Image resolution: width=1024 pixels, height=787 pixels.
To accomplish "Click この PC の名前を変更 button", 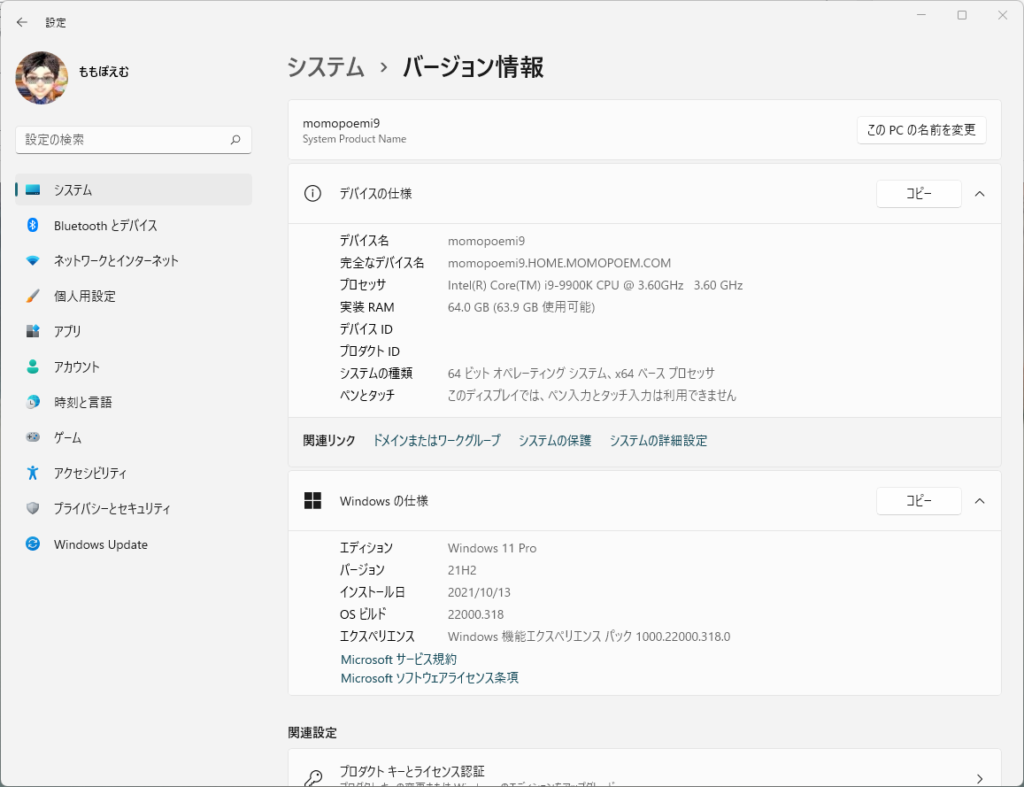I will point(921,130).
